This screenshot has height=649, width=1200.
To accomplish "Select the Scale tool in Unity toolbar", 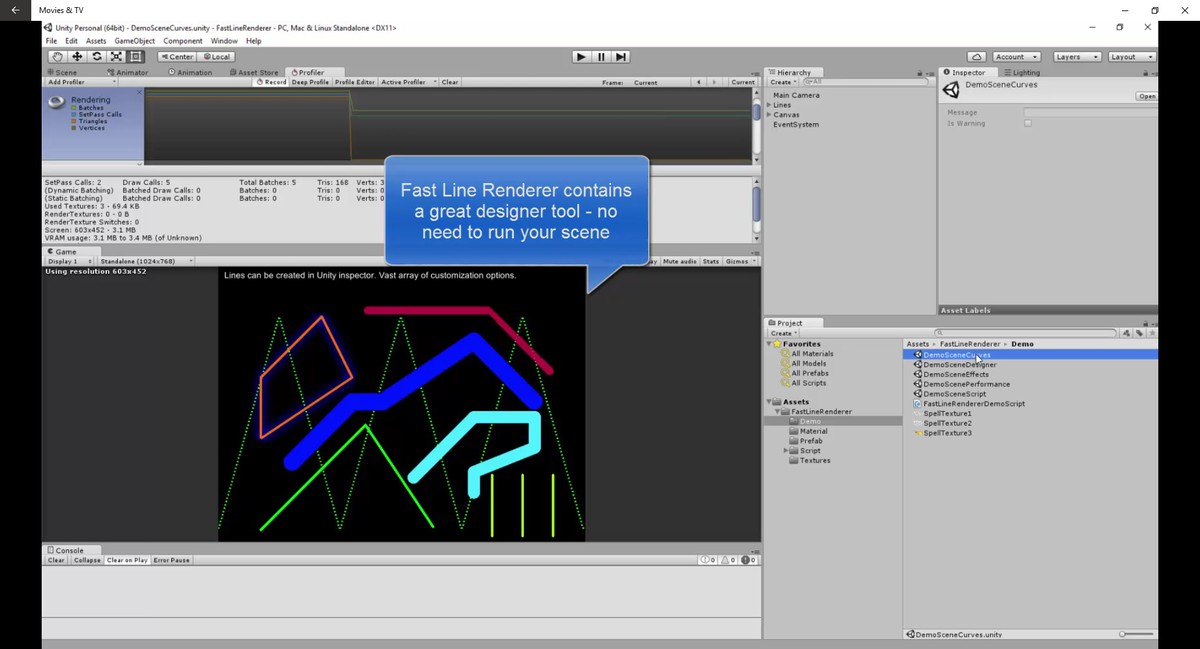I will tap(117, 57).
